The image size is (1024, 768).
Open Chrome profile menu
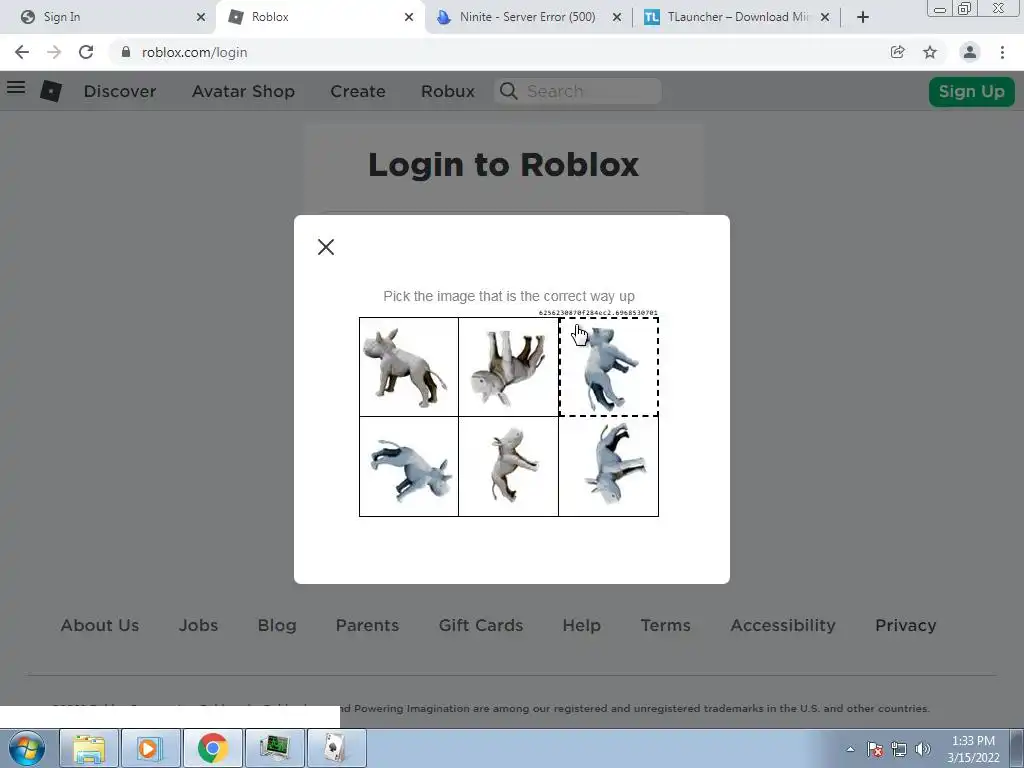click(x=970, y=52)
